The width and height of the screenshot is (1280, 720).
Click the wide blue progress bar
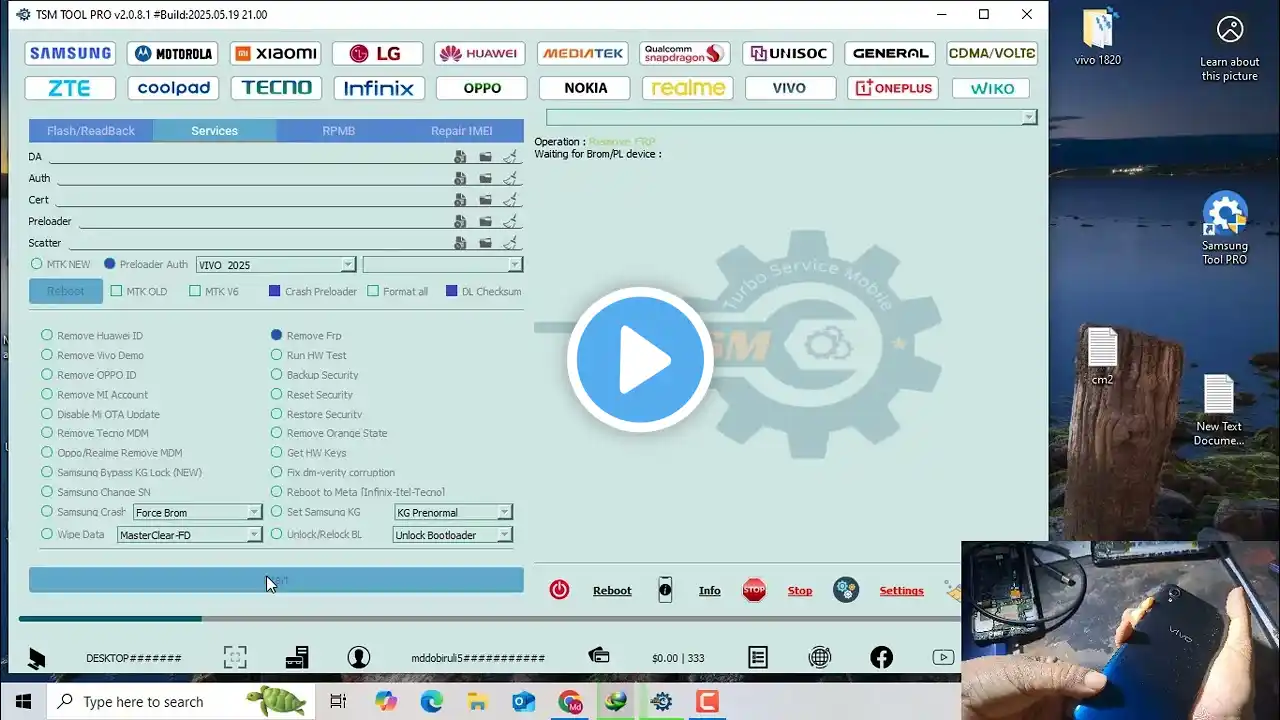[276, 580]
